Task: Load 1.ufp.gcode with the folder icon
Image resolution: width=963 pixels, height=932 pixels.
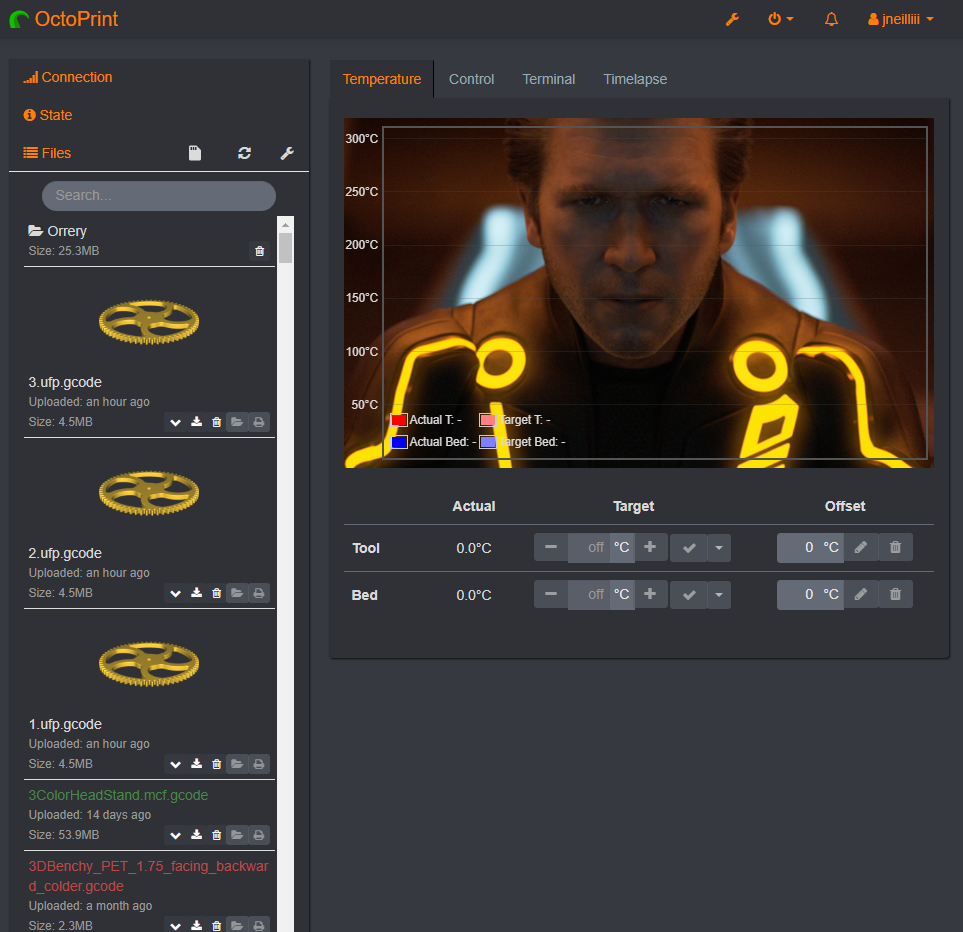Action: click(x=237, y=764)
